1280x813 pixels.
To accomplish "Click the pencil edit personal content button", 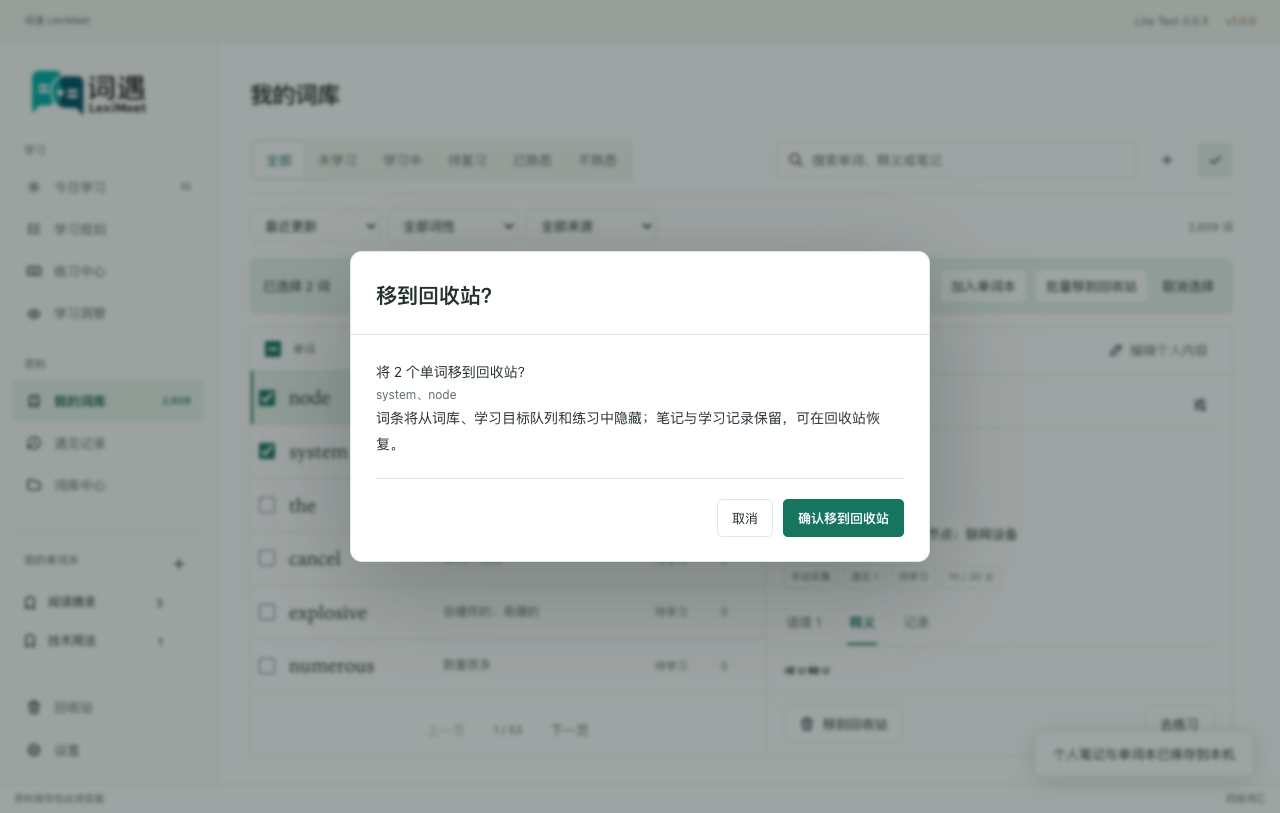I will [x=1158, y=351].
